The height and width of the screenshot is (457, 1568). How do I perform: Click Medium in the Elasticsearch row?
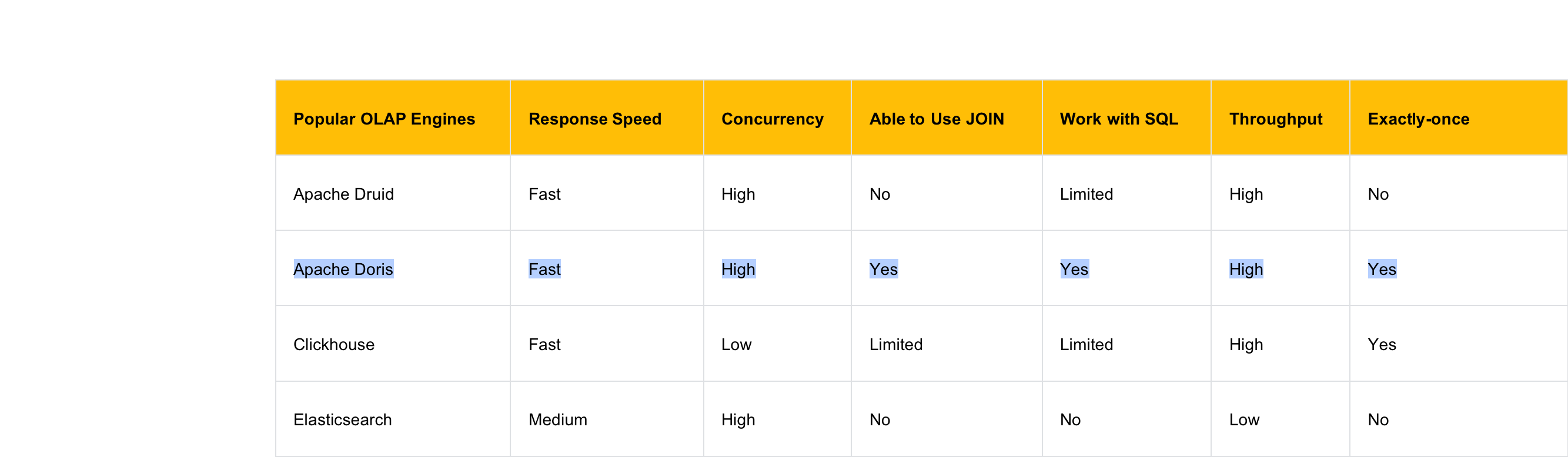(x=557, y=419)
